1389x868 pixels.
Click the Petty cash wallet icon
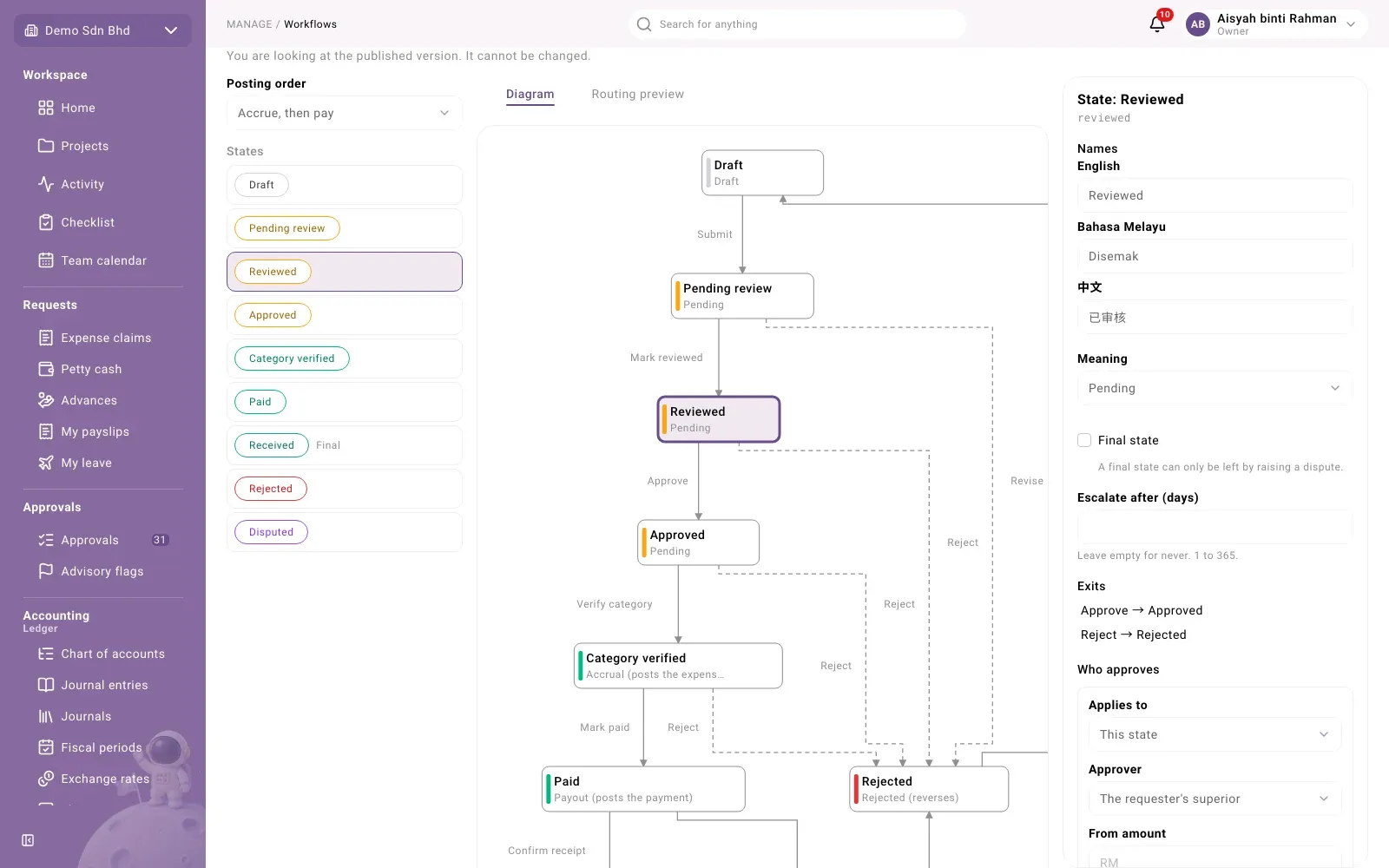point(46,369)
